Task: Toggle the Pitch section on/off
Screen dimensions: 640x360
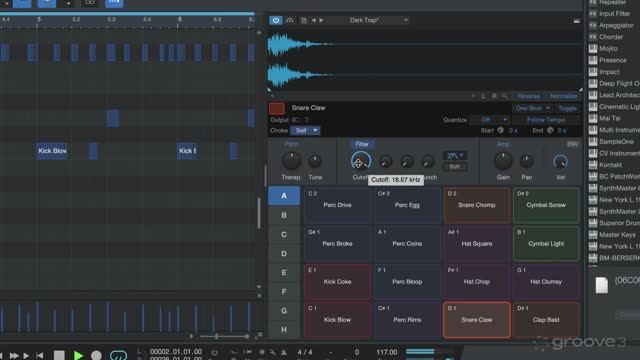Action: [x=291, y=144]
